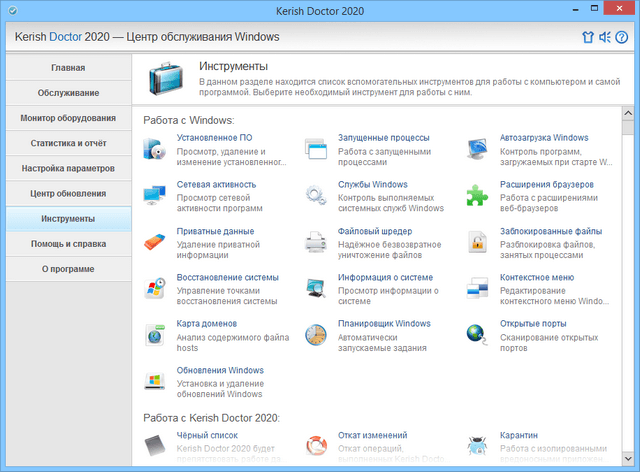The width and height of the screenshot is (640, 472).
Task: Open the Установленное ПО link
Action: point(214,138)
